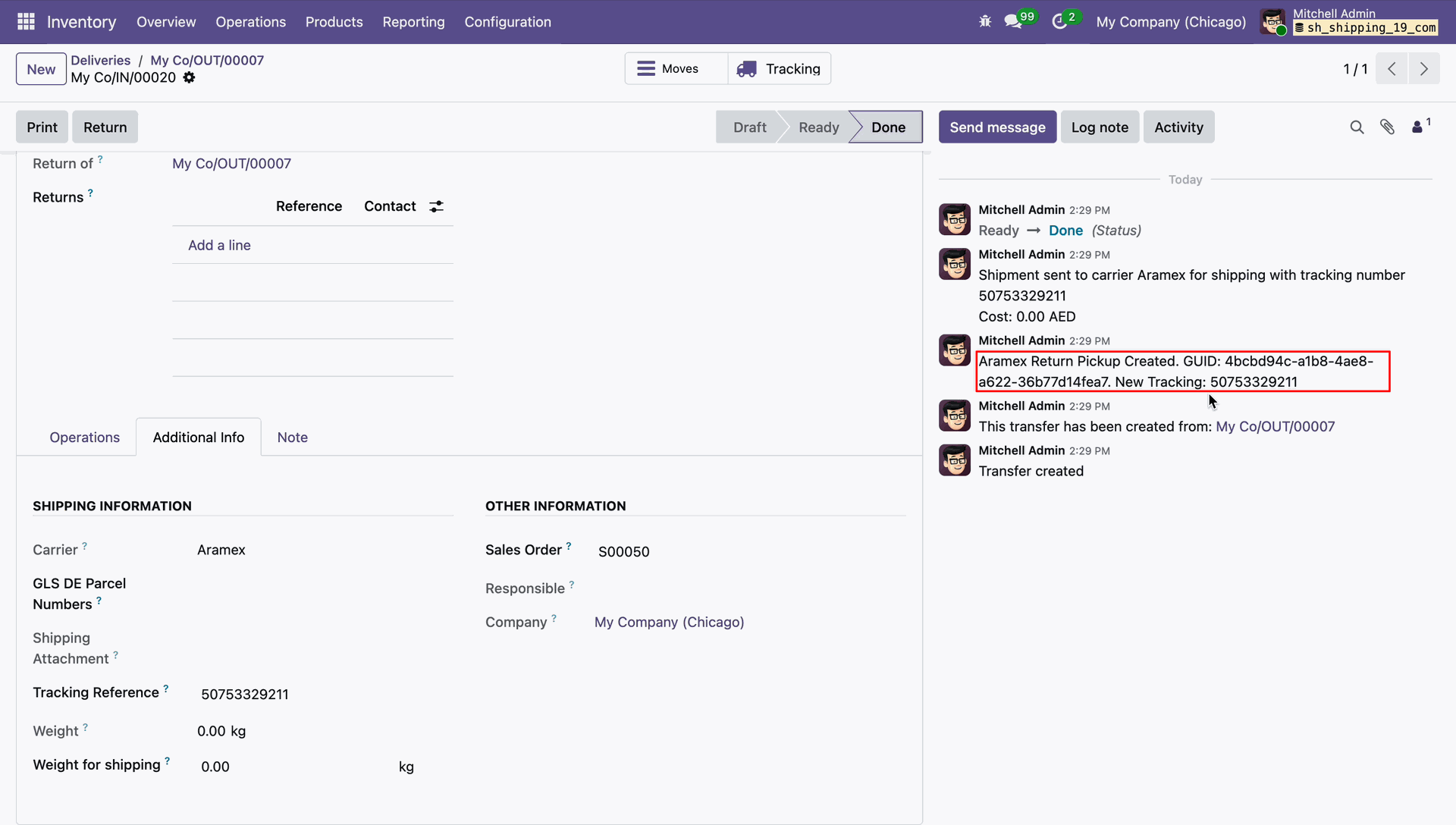Click the Tracking truck button
This screenshot has height=825, width=1456.
(x=780, y=69)
